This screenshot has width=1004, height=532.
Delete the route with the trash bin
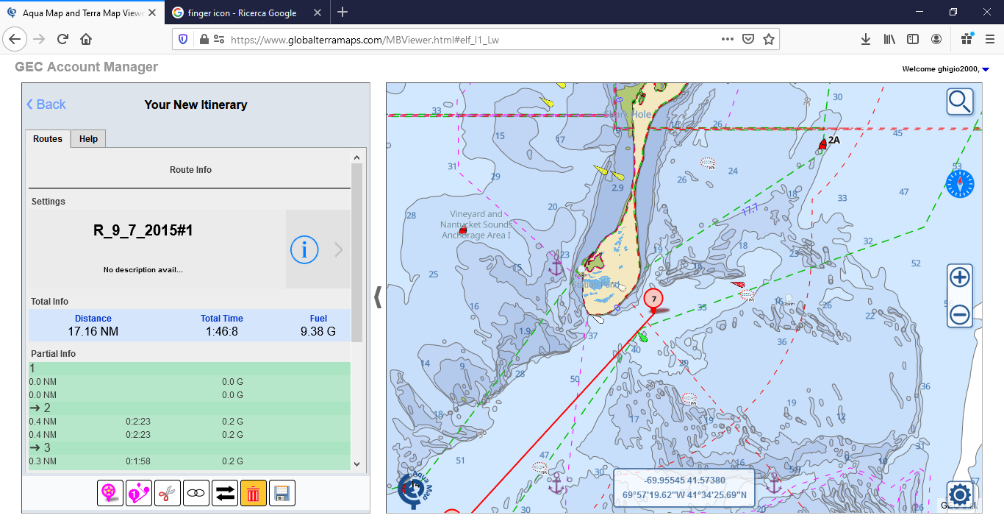(x=253, y=493)
